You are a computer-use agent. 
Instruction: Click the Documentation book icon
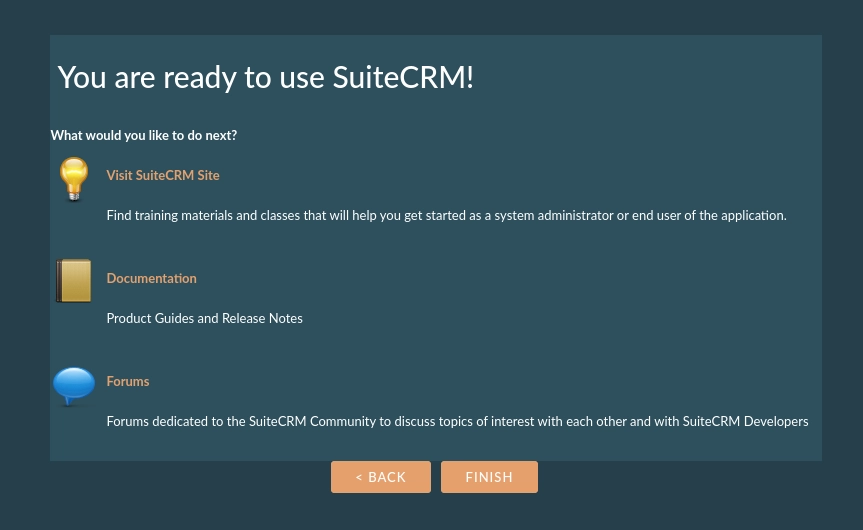click(x=74, y=281)
